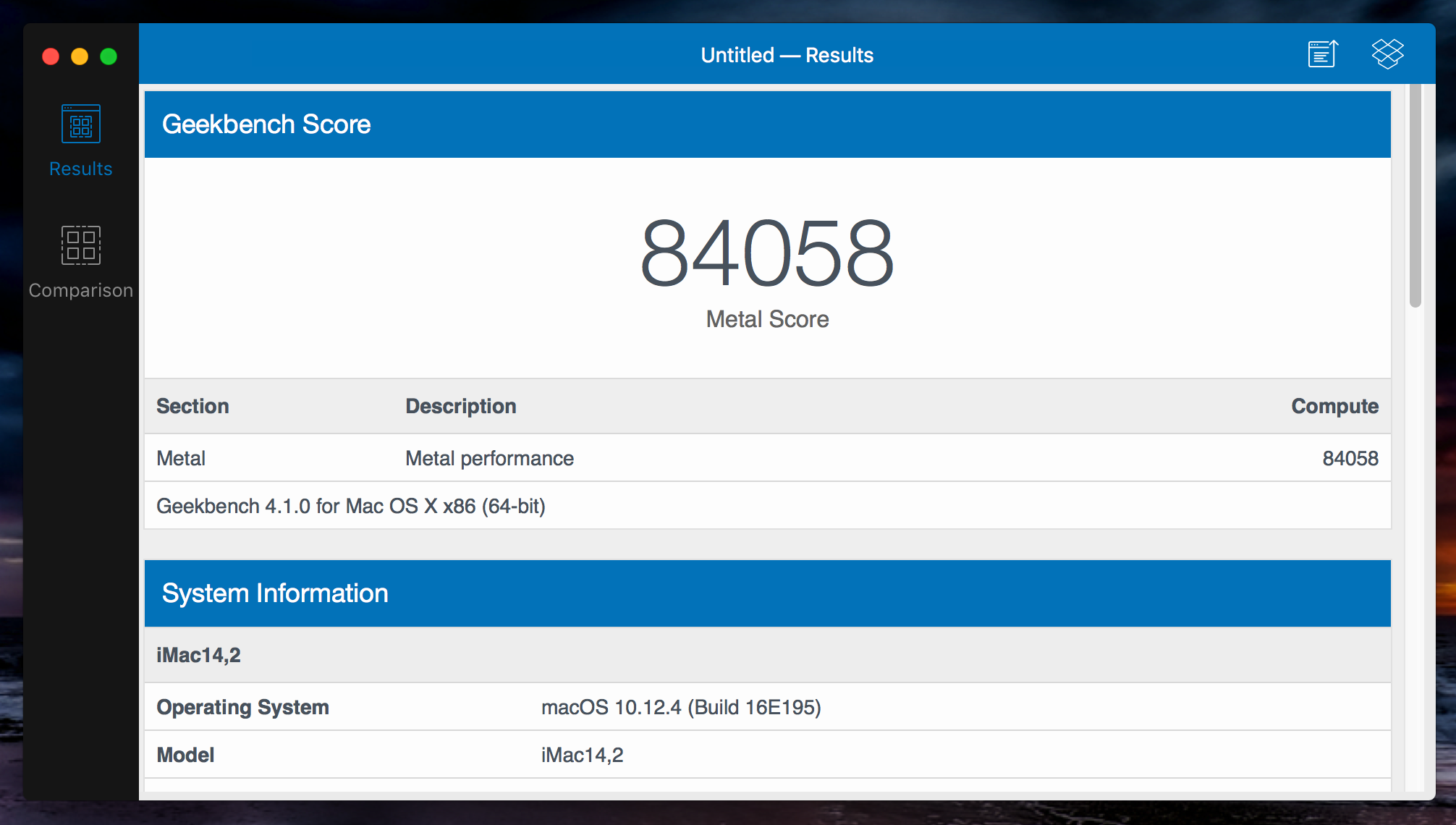This screenshot has width=1456, height=825.
Task: Click the Untitled — Results window title
Action: click(x=787, y=55)
